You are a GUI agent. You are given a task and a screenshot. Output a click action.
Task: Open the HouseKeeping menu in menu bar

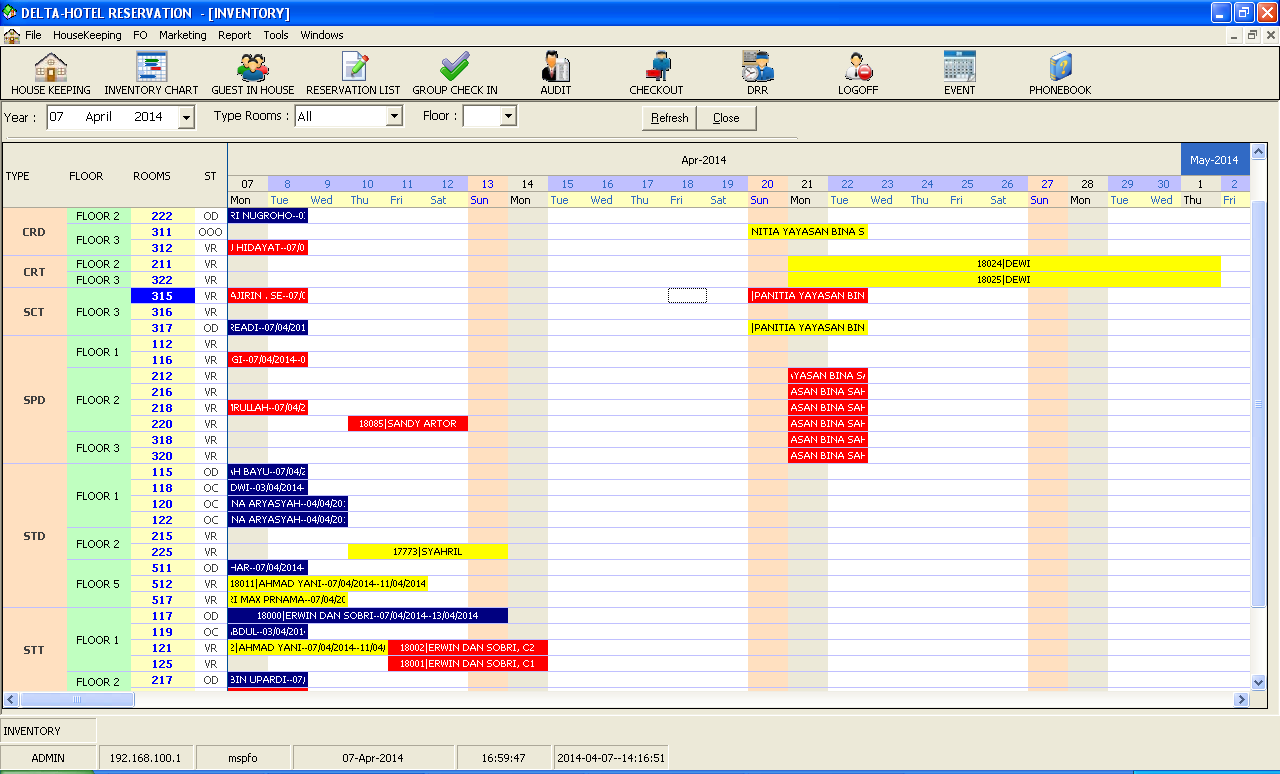87,35
